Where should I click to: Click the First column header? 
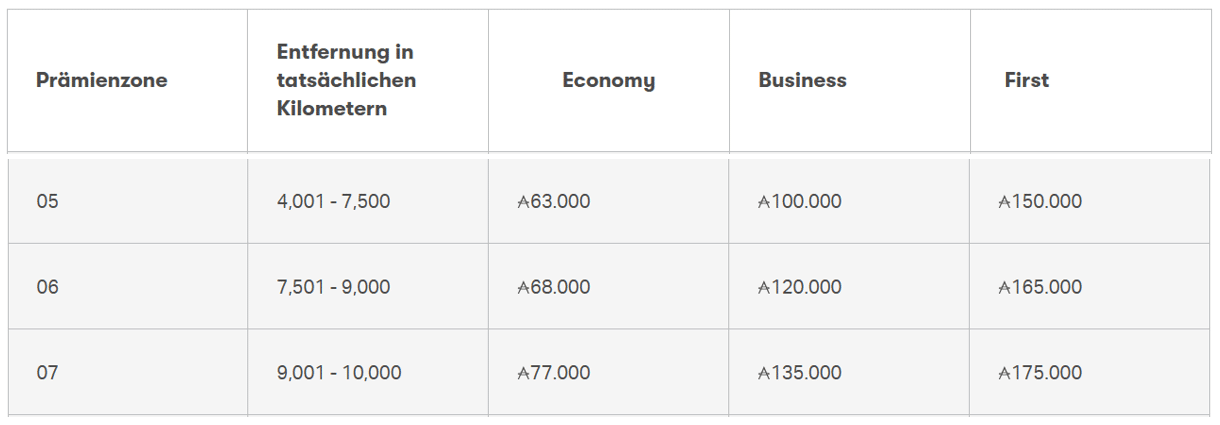click(x=1026, y=80)
